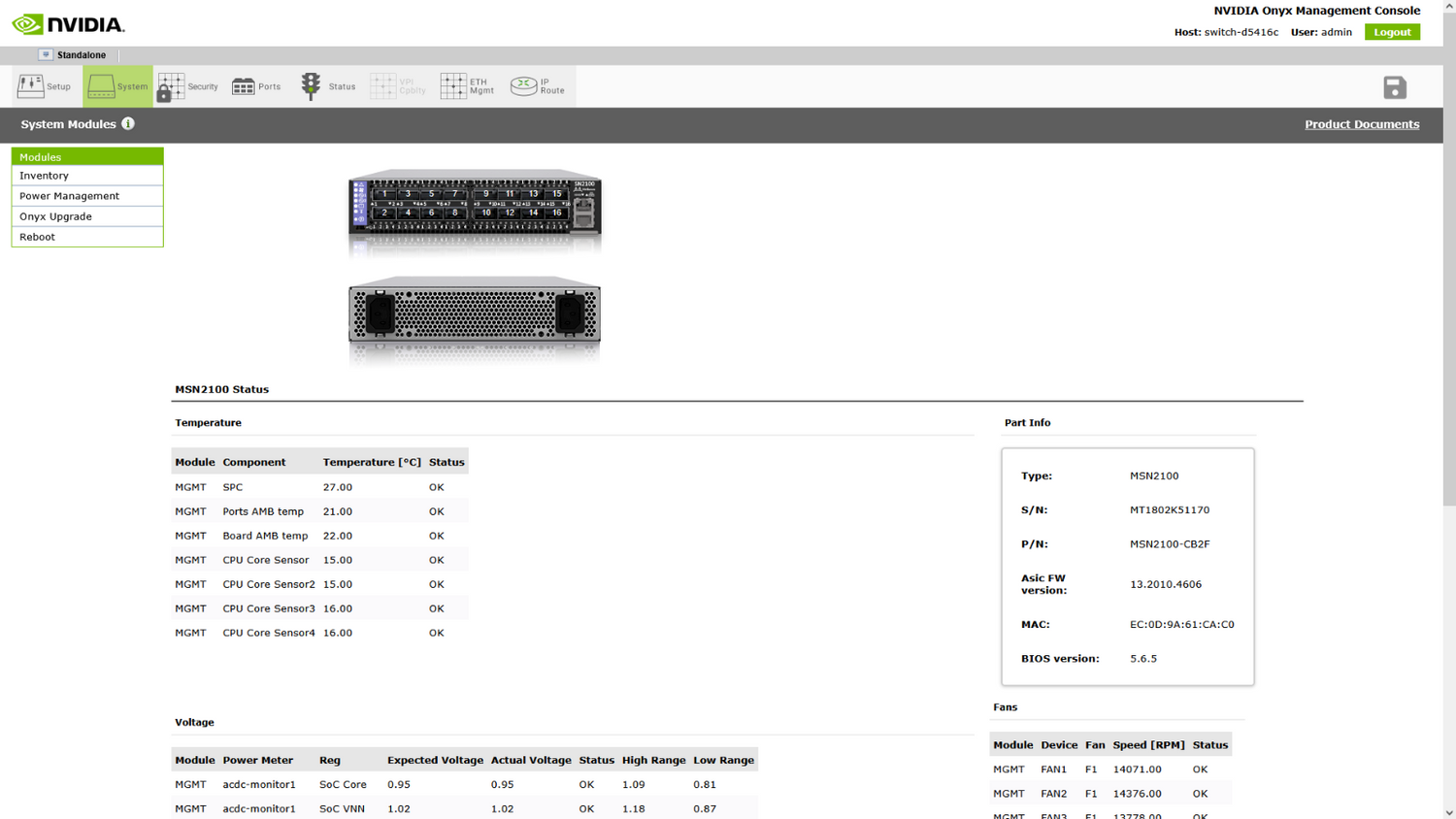
Task: Click the part number MSN2100-CB2F
Action: click(1170, 544)
